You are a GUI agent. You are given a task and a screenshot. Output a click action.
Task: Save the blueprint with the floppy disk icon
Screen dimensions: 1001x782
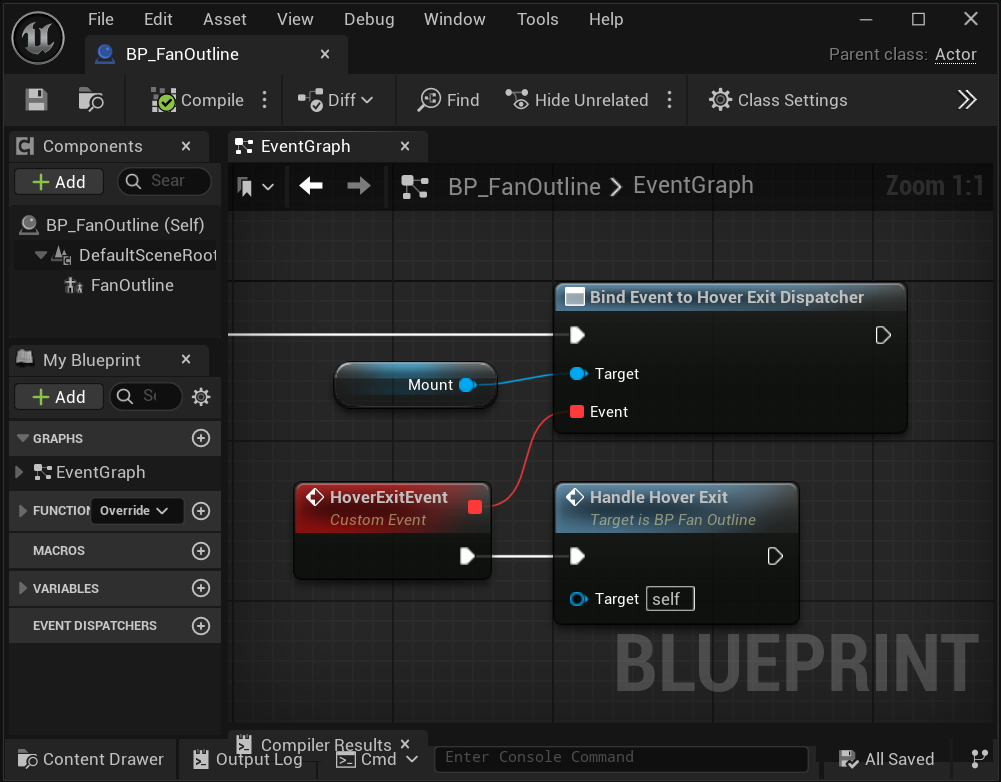[36, 100]
